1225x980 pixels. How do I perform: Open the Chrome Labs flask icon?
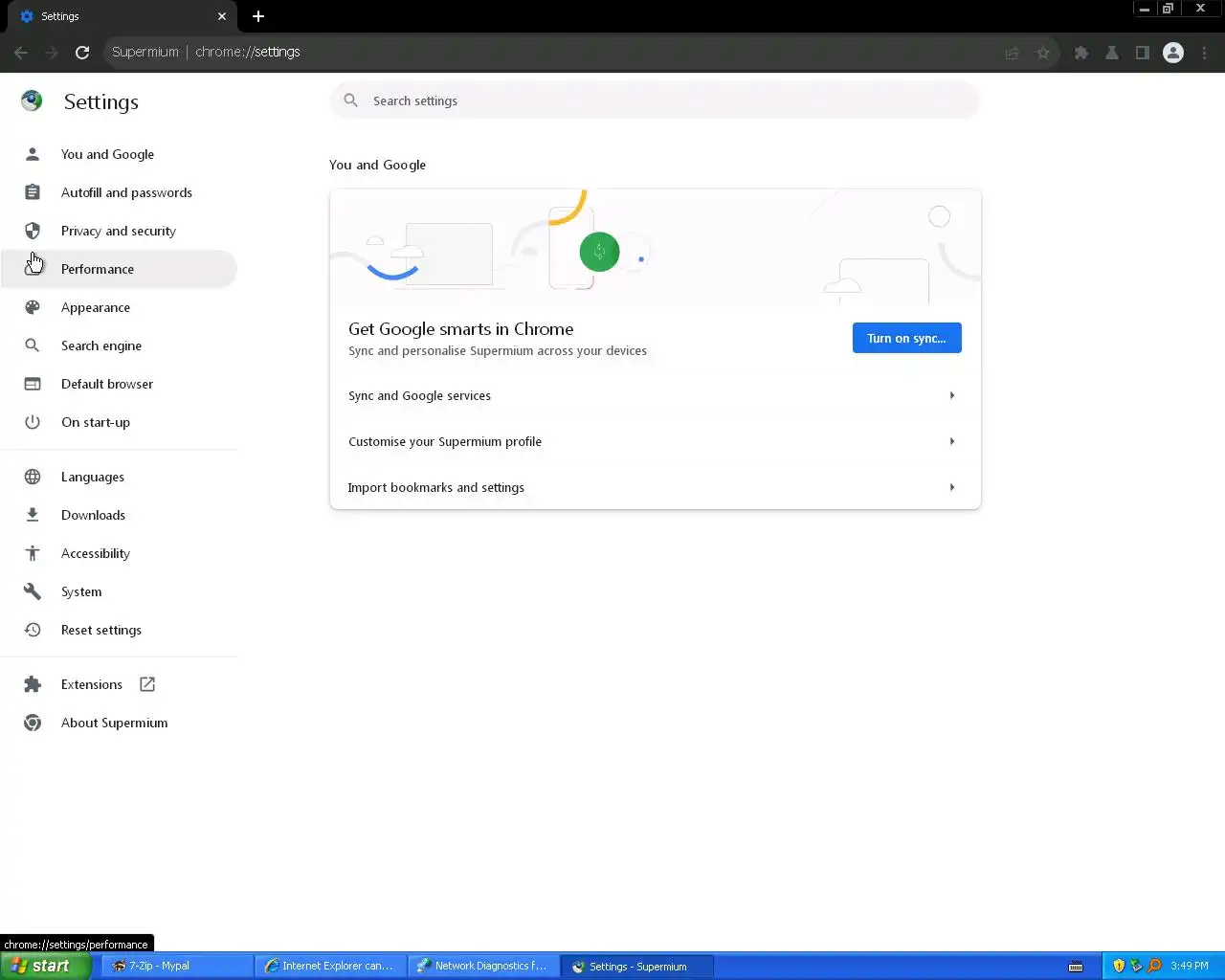pyautogui.click(x=1112, y=53)
